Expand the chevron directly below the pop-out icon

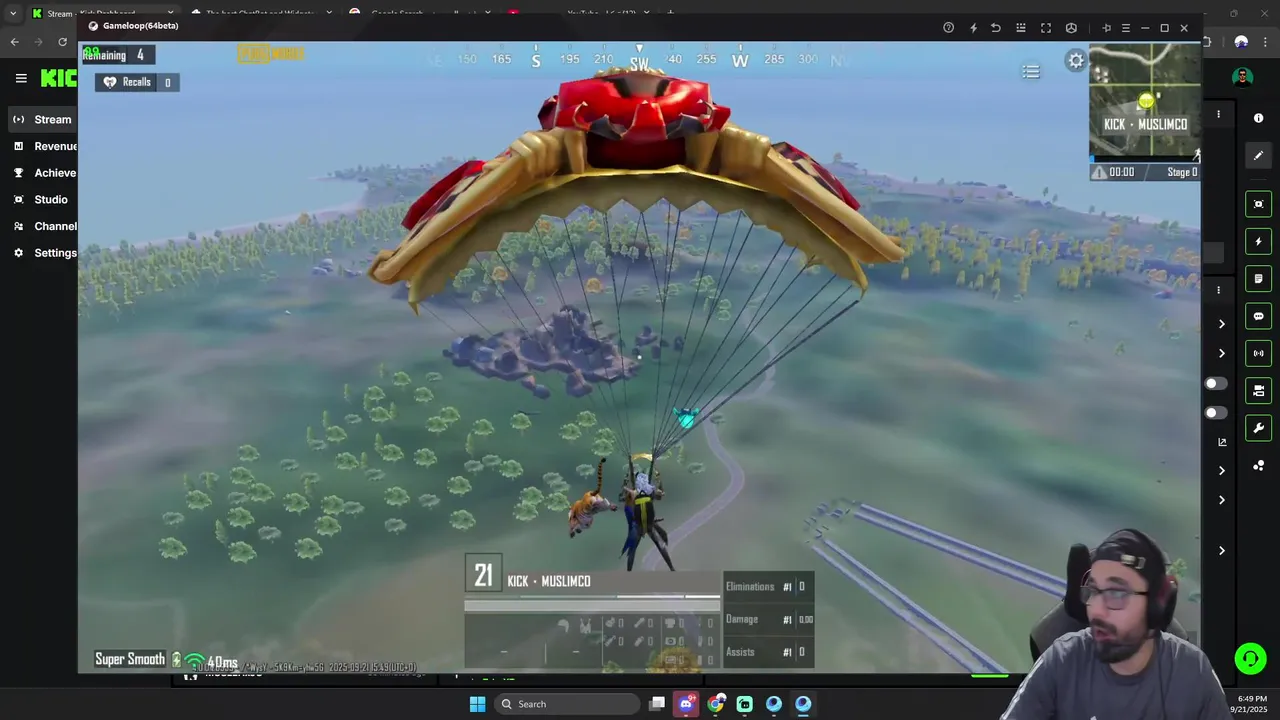[1222, 470]
